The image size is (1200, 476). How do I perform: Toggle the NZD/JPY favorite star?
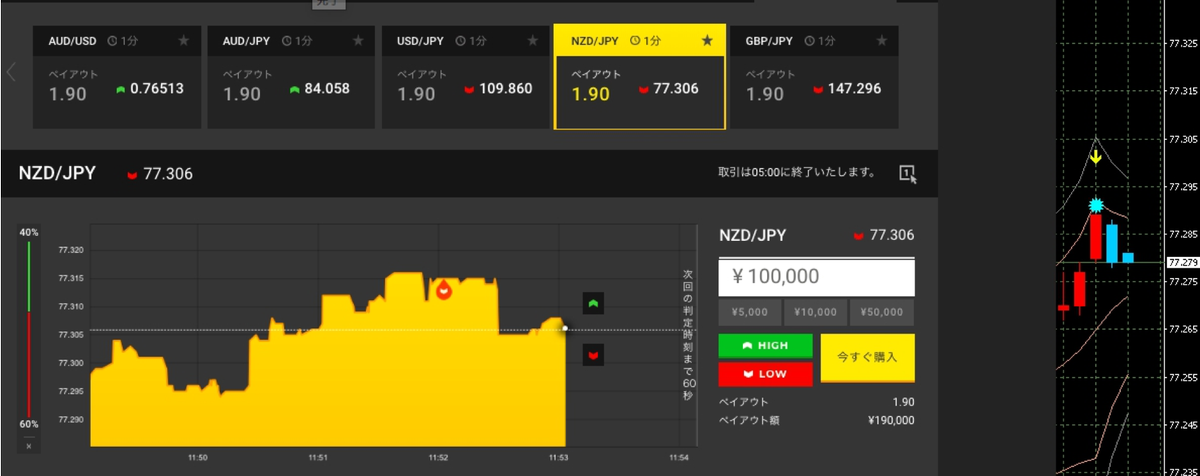[x=707, y=41]
